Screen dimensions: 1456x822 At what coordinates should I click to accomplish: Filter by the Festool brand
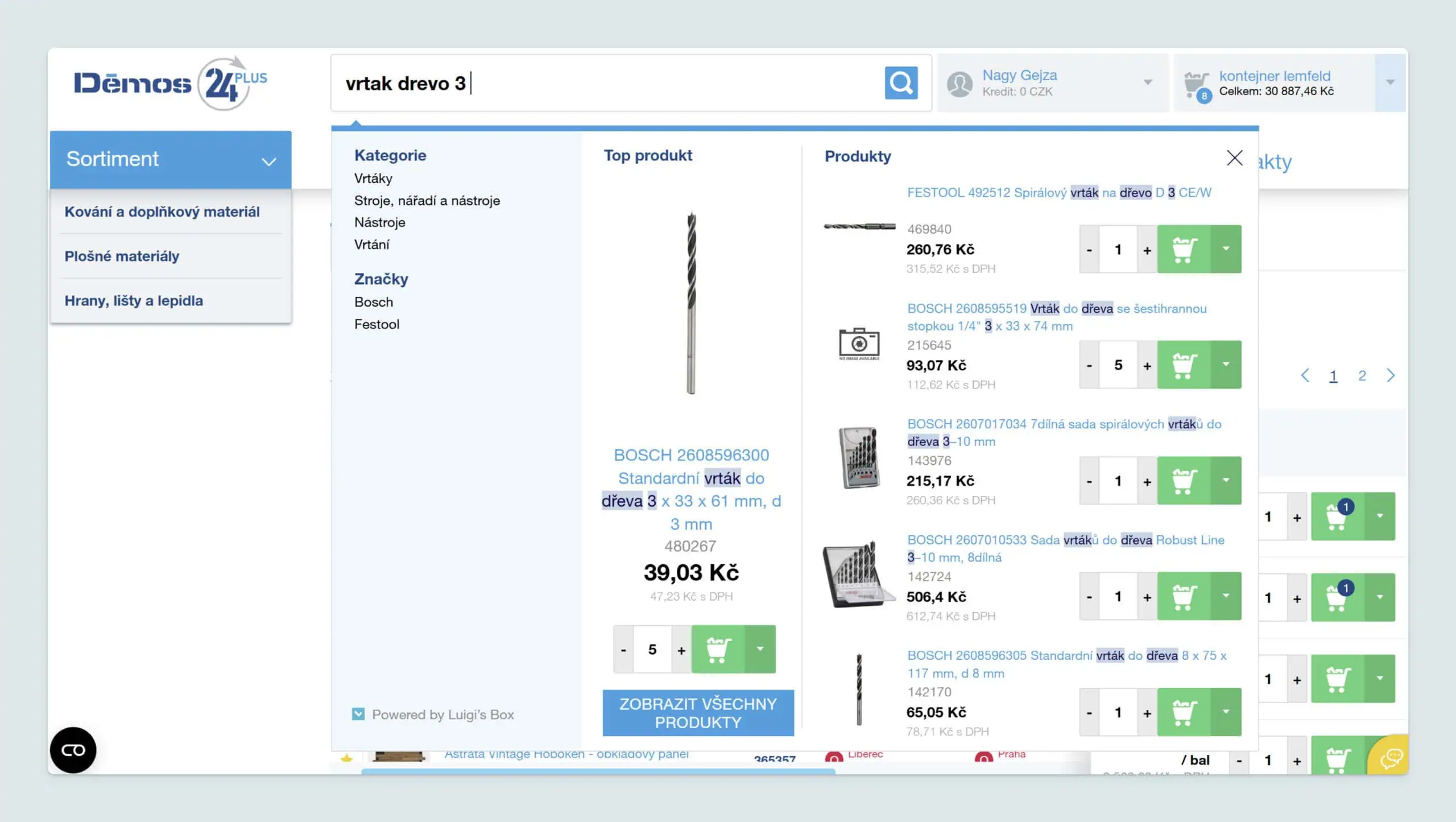[377, 324]
